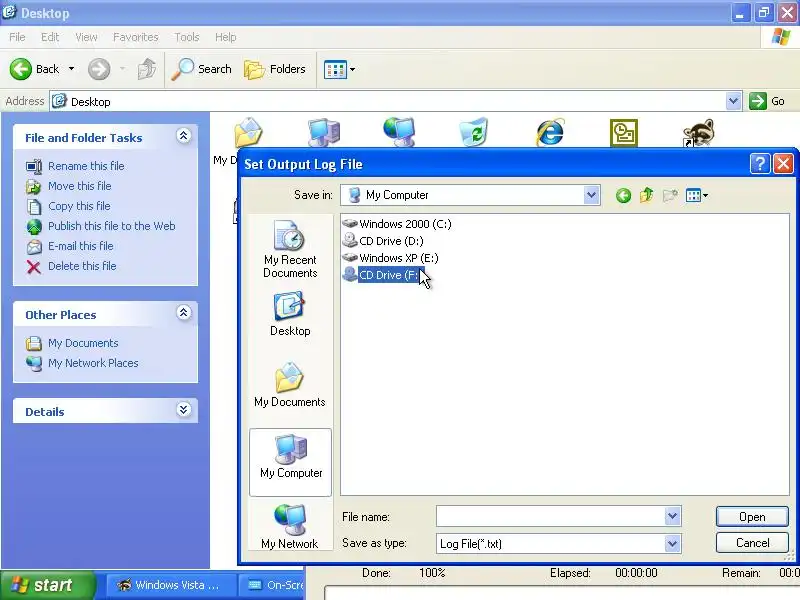
Task: Switch to On-Screen taskbar button
Action: 272,585
